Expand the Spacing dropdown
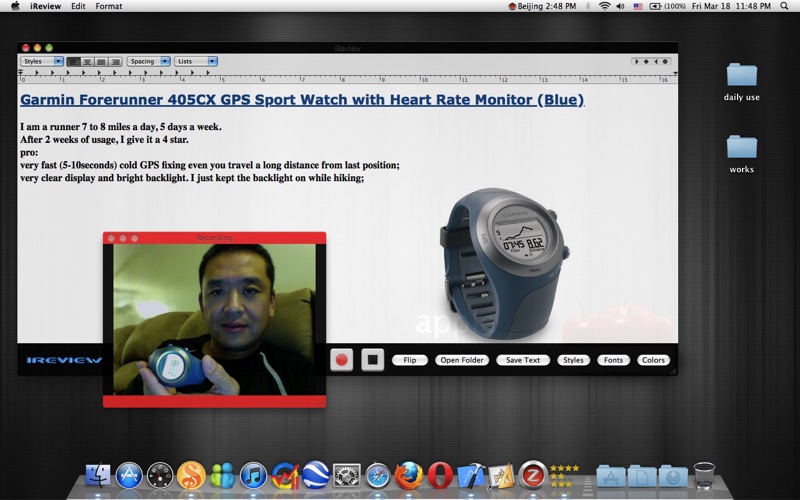This screenshot has width=800, height=500. pyautogui.click(x=148, y=61)
